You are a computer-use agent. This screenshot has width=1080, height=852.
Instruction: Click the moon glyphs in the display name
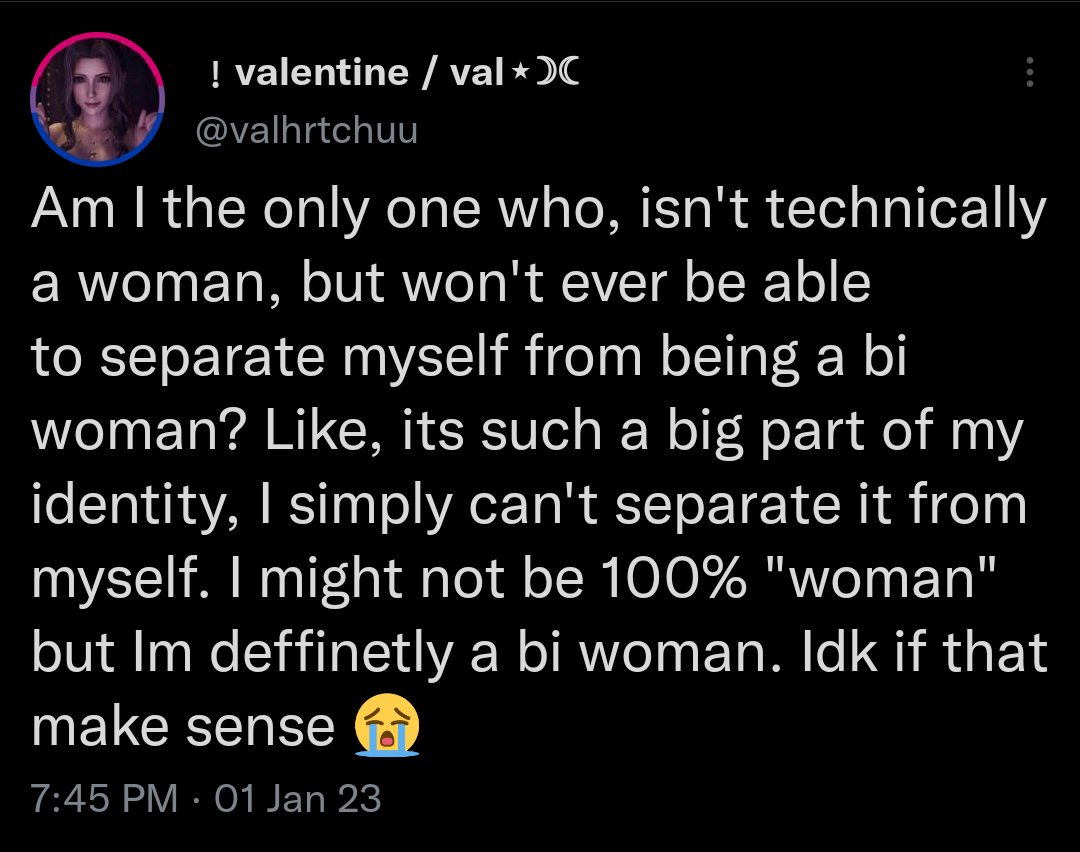(560, 71)
